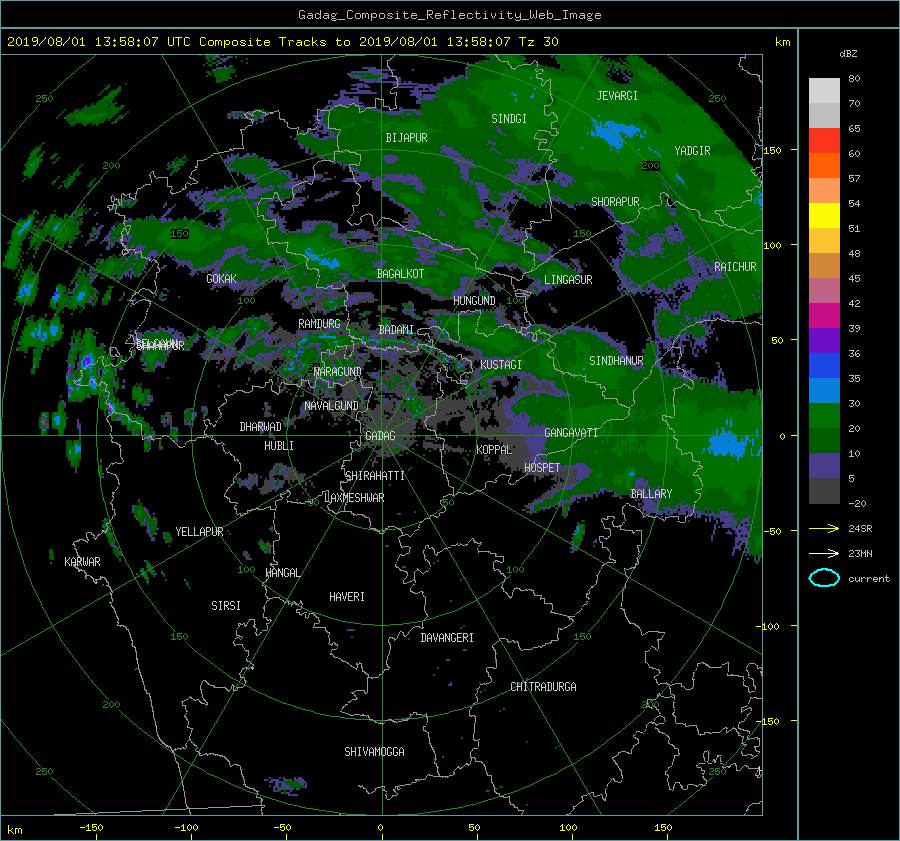Click the CHITRADURGA city label

543,687
